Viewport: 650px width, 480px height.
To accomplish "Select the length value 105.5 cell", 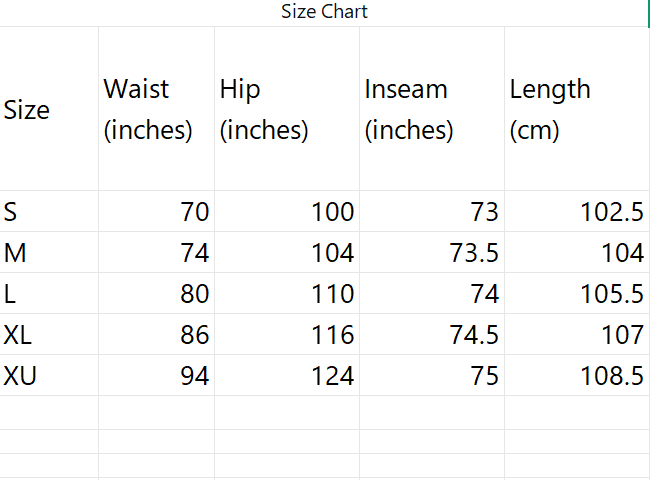I will (x=576, y=294).
